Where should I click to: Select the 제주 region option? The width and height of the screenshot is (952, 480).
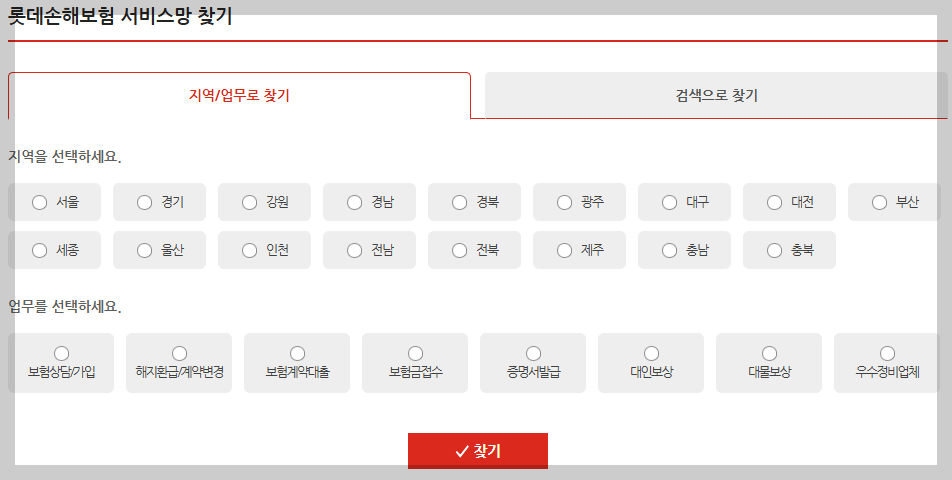565,250
